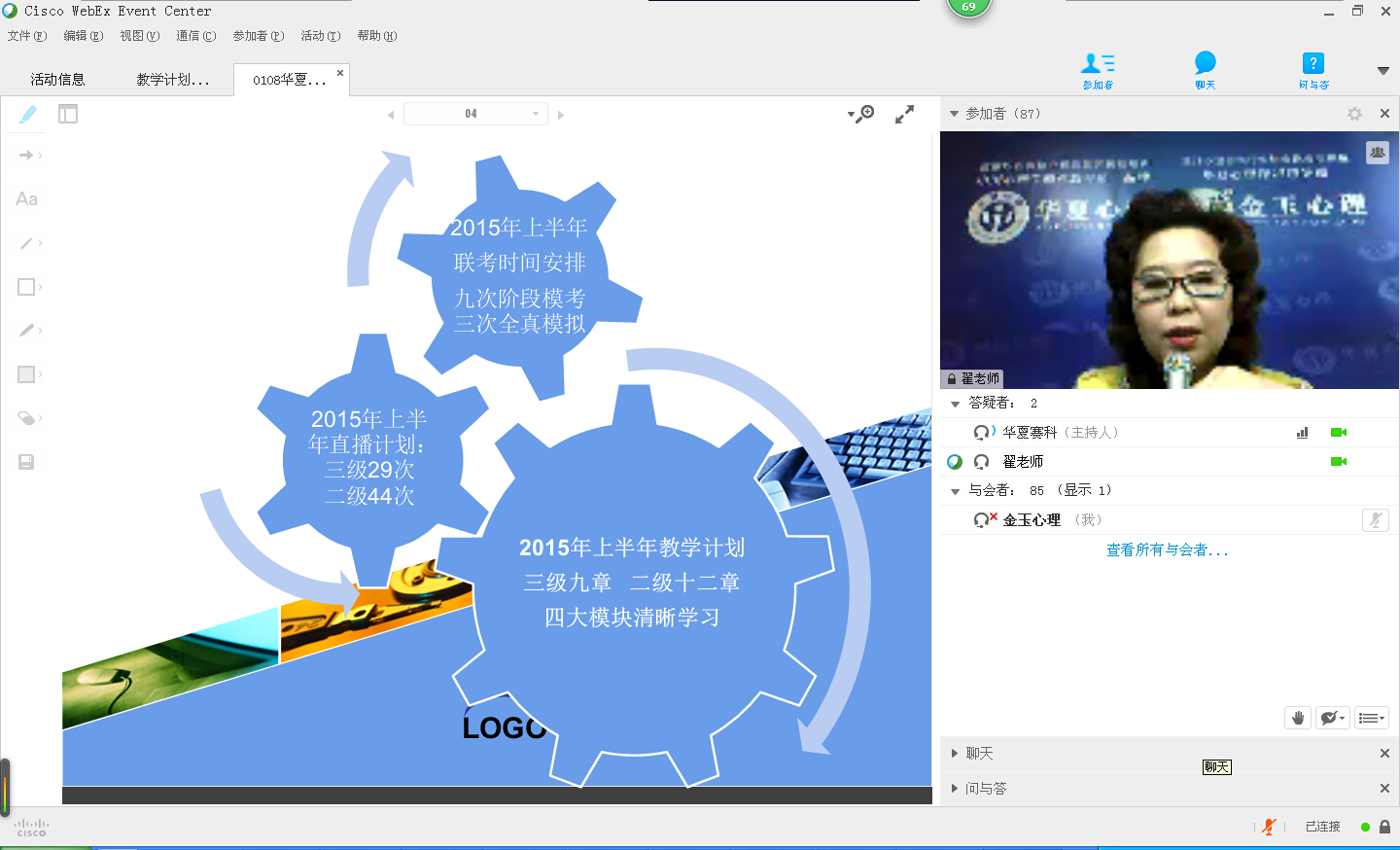Click the audio level meter at left edge
Screen dimensions: 1400x850
(x=5, y=787)
